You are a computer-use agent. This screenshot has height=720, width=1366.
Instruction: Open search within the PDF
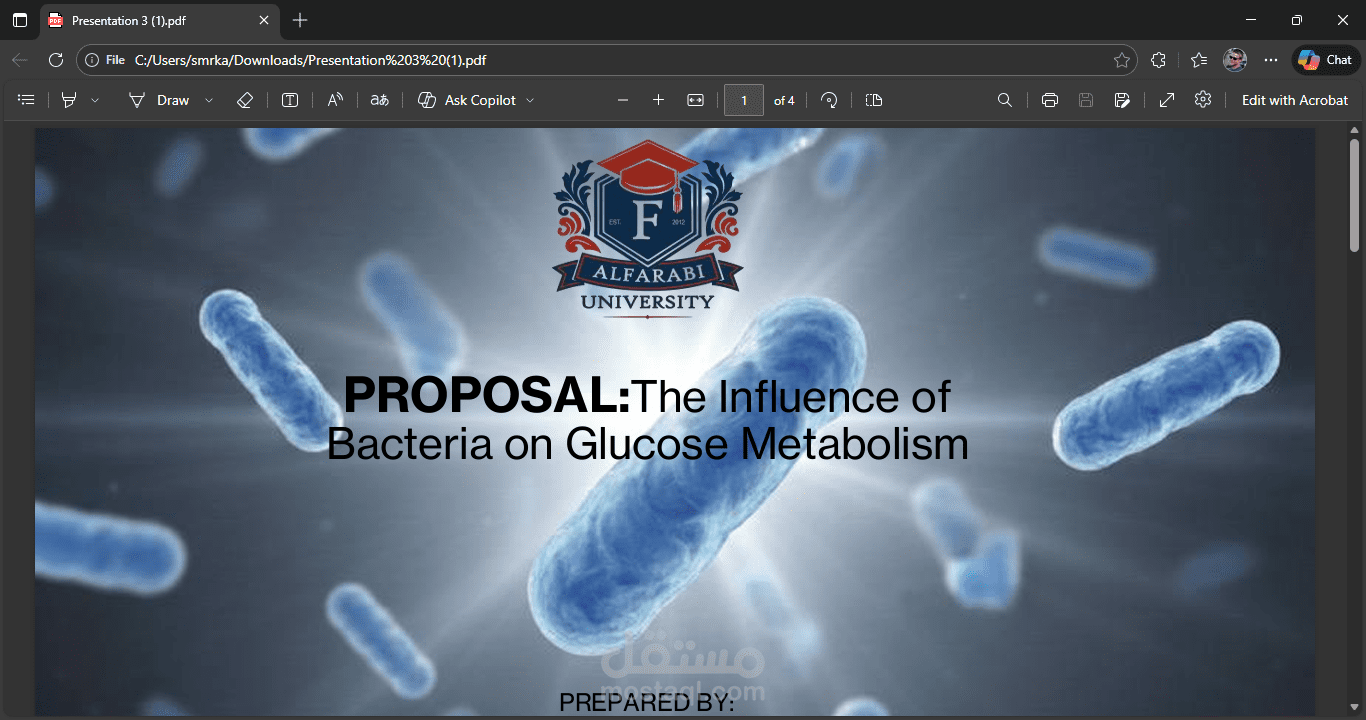pyautogui.click(x=1005, y=99)
